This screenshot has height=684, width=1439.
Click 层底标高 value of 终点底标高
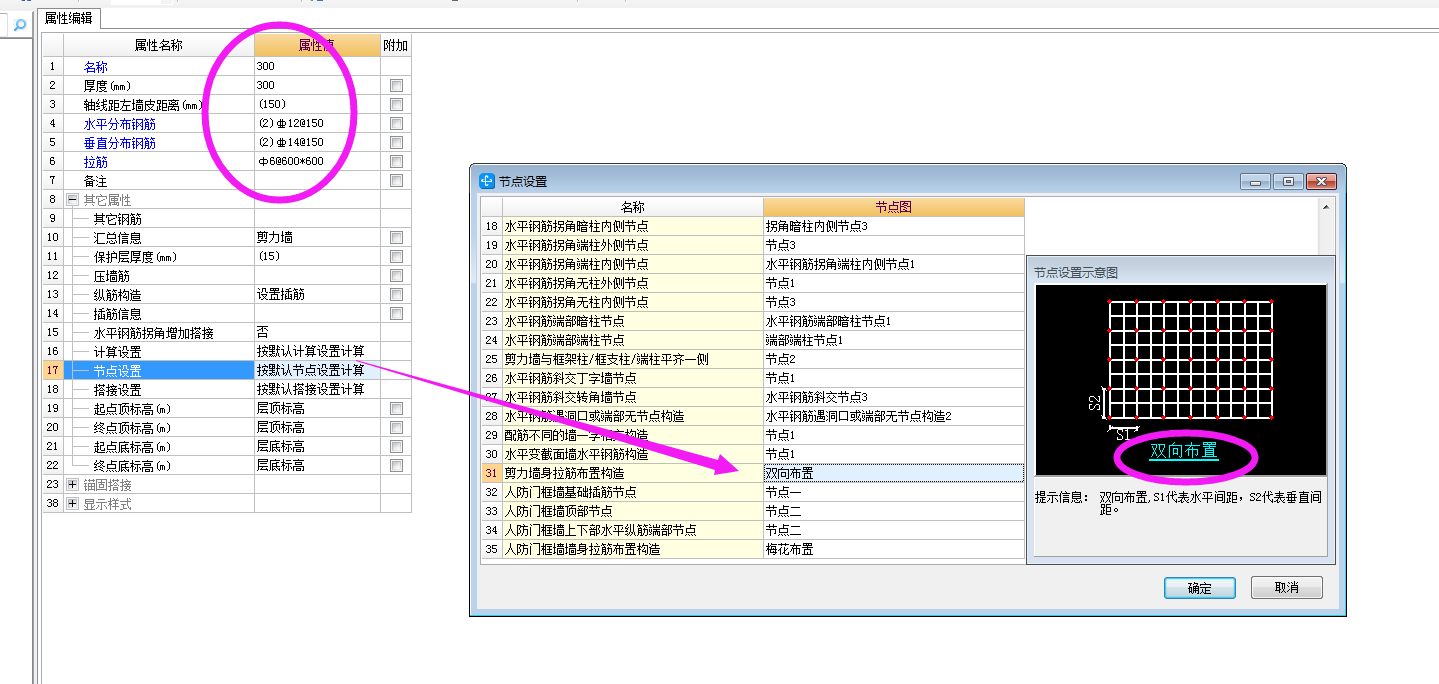coord(317,465)
